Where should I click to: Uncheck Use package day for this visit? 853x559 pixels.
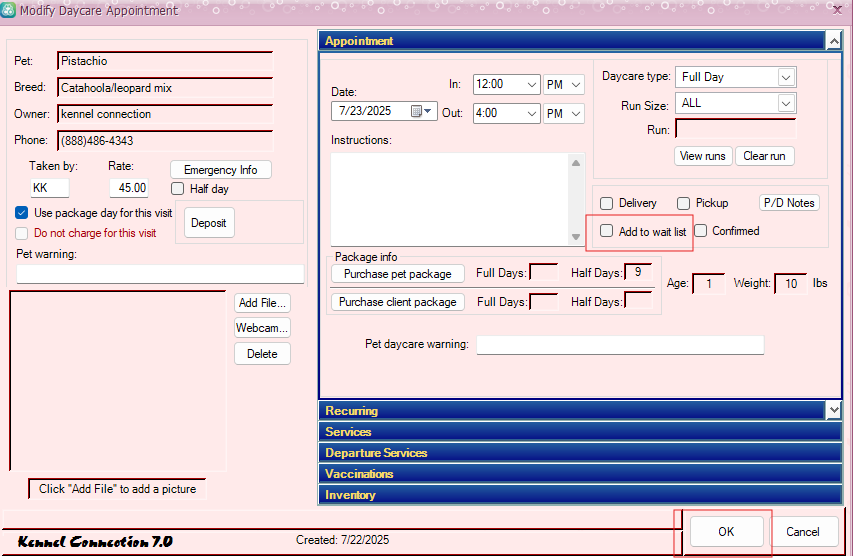(x=22, y=213)
